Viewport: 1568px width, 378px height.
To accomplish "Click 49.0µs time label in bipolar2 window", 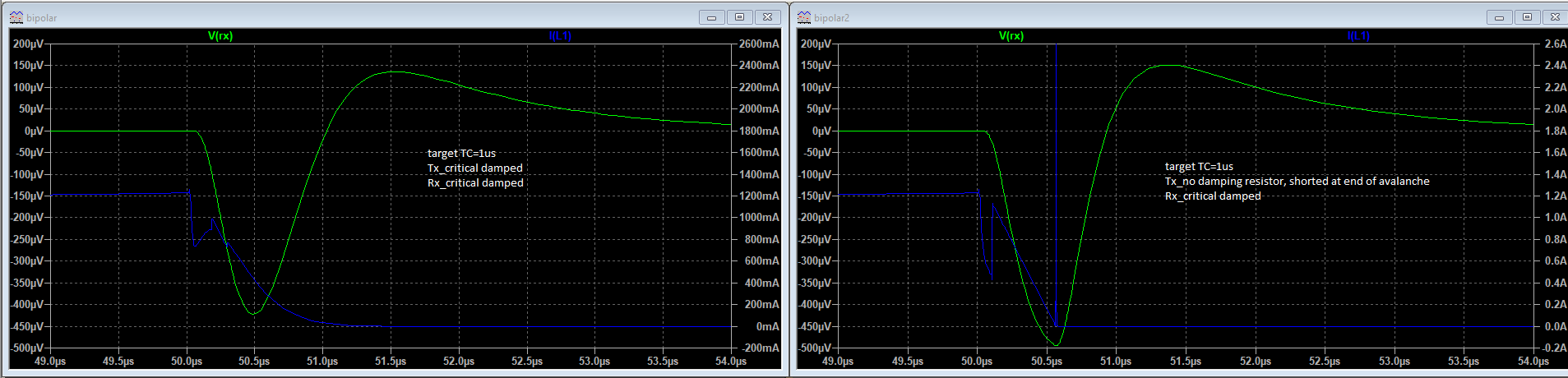I will tap(838, 362).
